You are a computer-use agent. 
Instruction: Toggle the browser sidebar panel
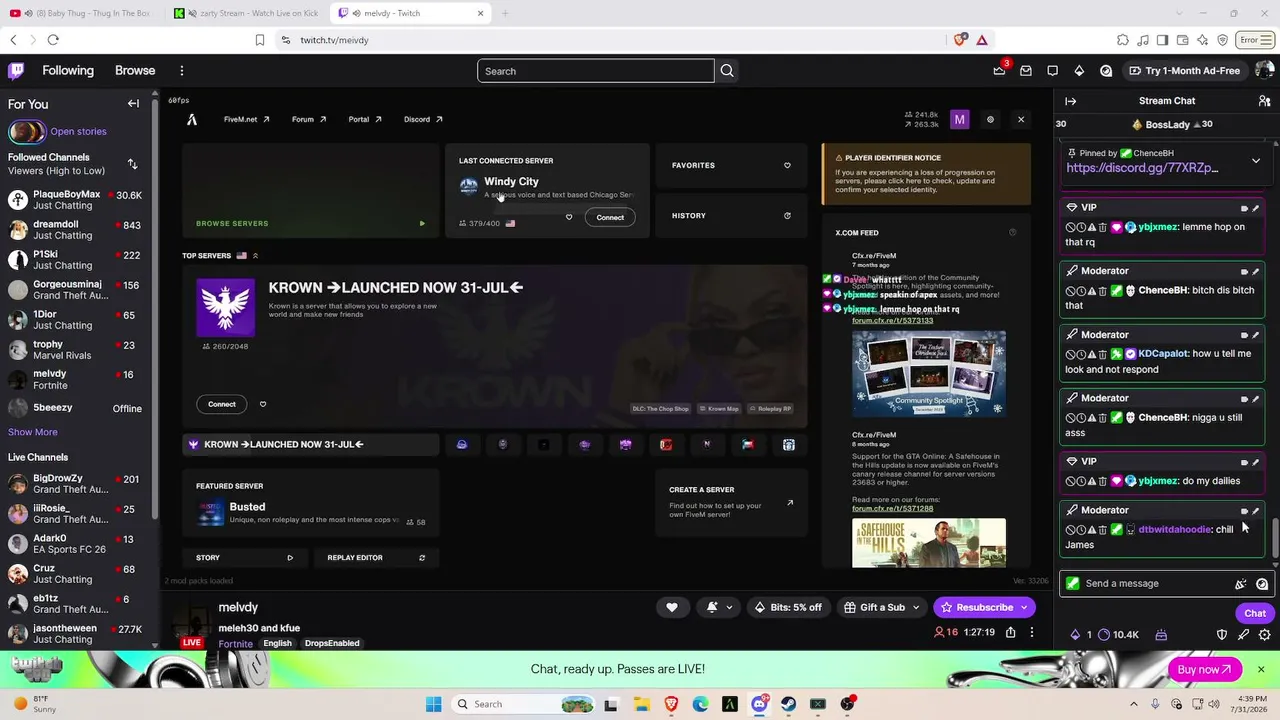coord(1162,40)
